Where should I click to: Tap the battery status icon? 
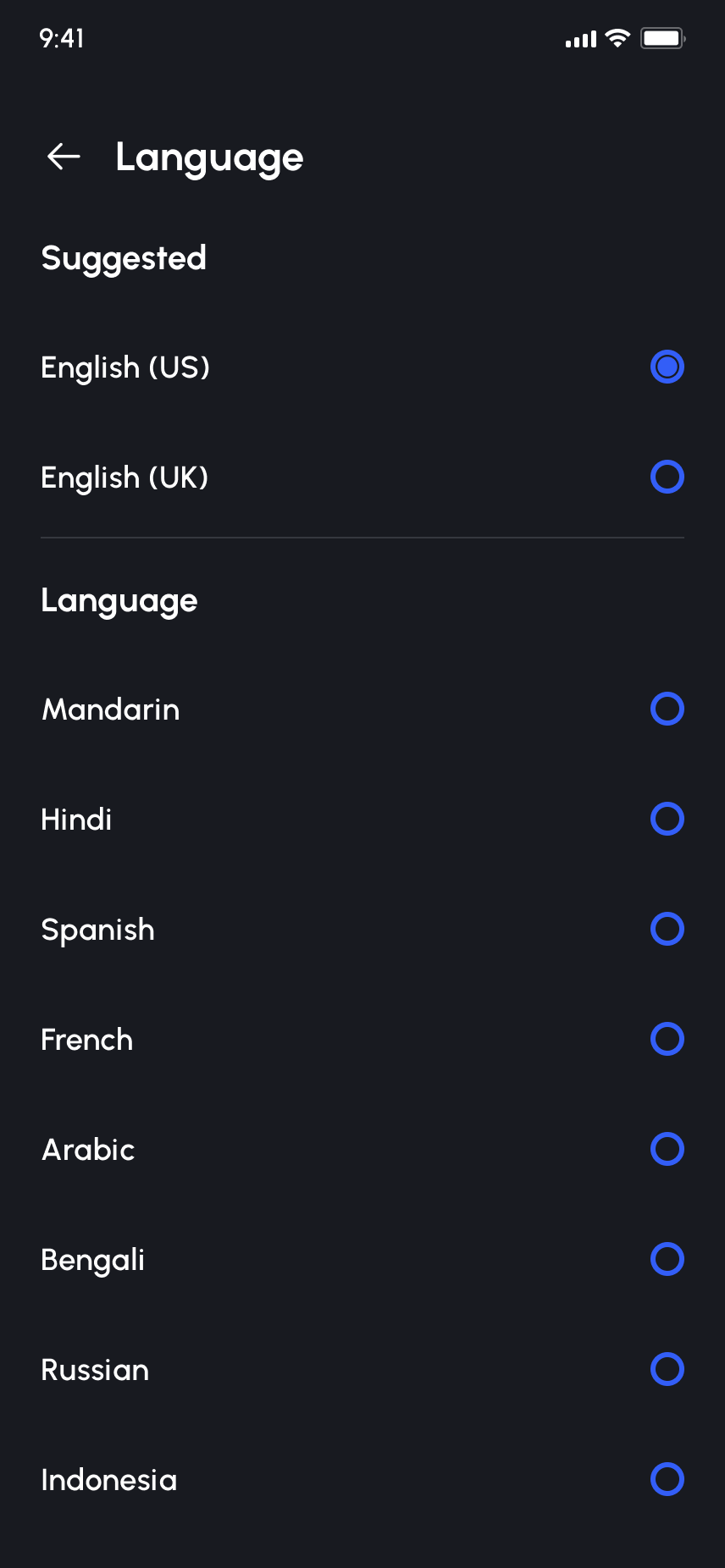point(662,38)
